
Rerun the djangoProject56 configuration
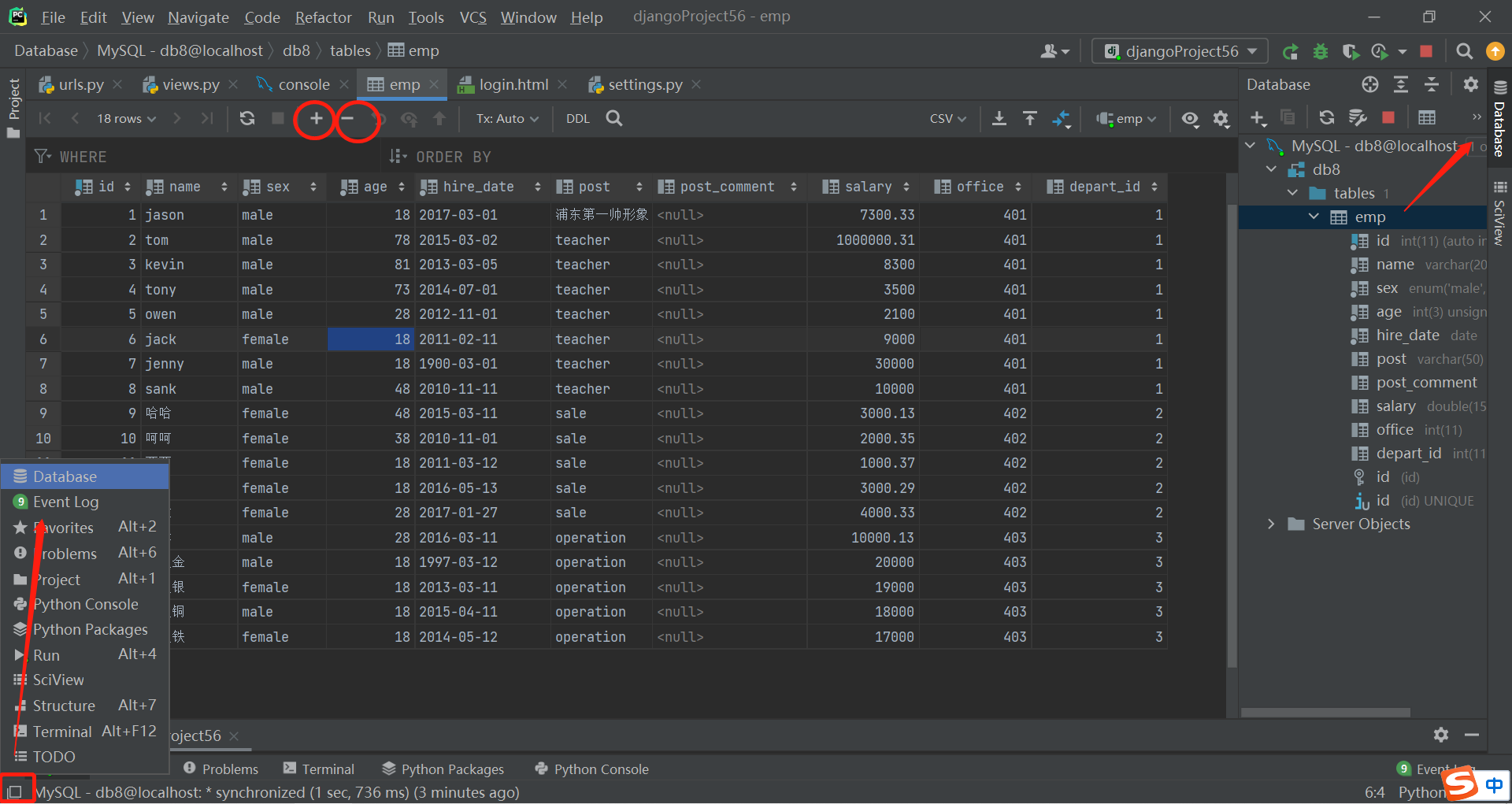1290,52
